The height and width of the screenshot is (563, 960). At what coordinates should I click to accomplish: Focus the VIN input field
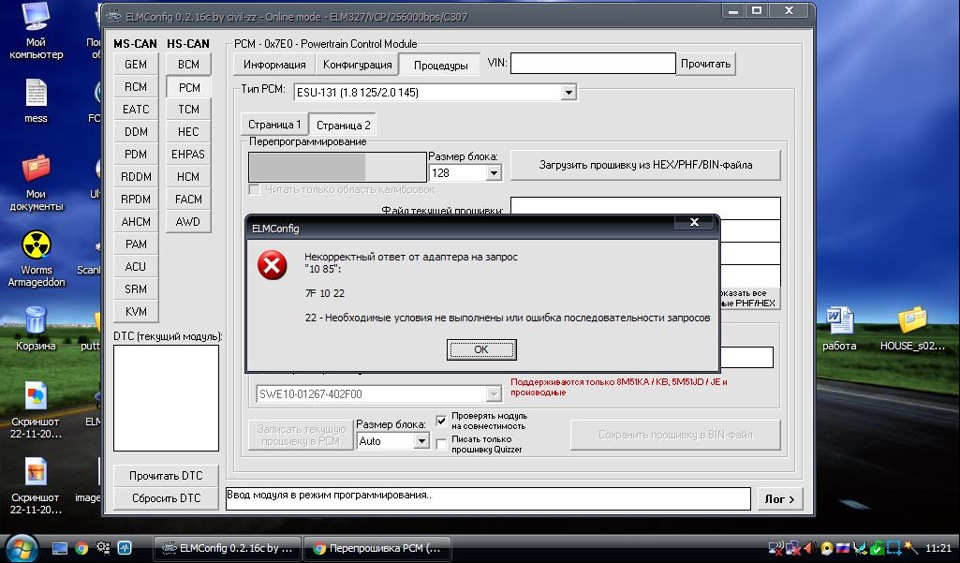pos(593,63)
